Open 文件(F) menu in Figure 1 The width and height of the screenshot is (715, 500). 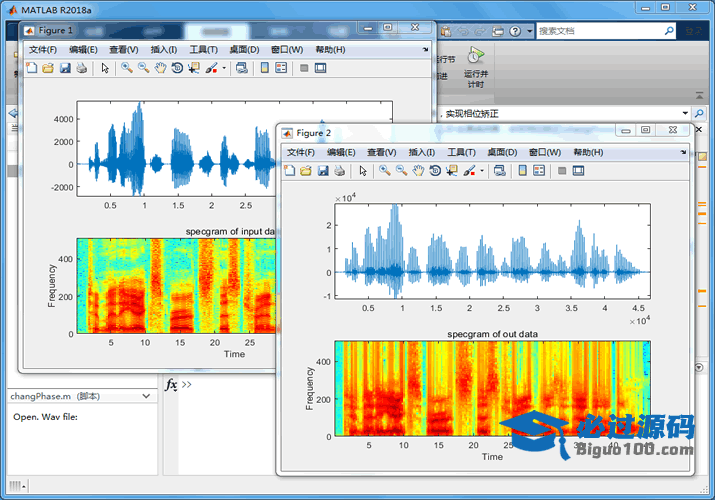[x=43, y=50]
